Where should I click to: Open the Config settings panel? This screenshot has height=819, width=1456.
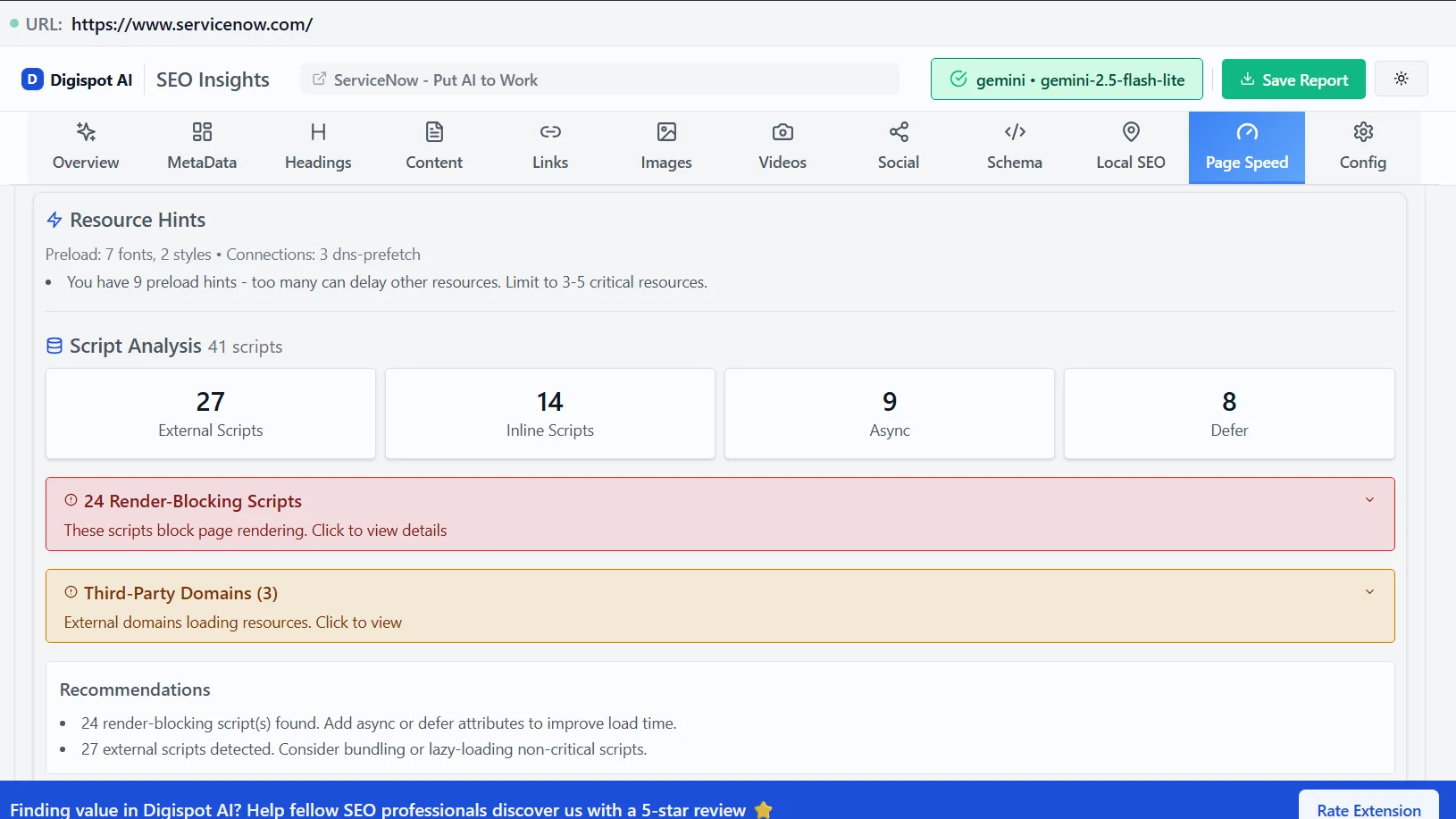(1361, 146)
